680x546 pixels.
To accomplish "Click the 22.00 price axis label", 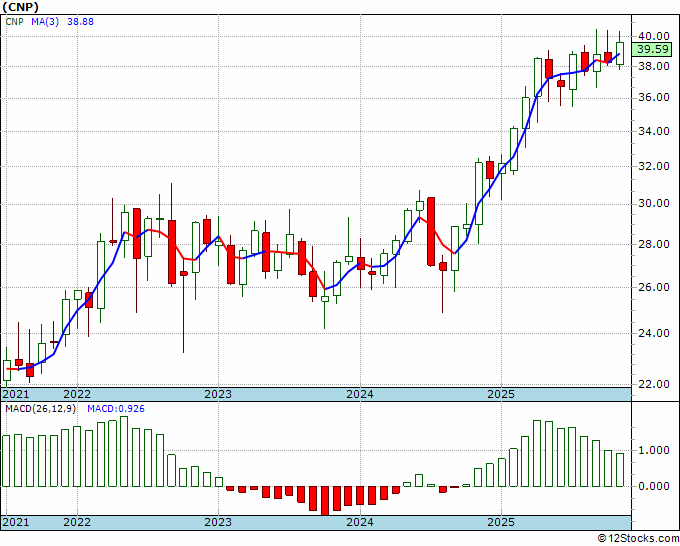I will (654, 384).
